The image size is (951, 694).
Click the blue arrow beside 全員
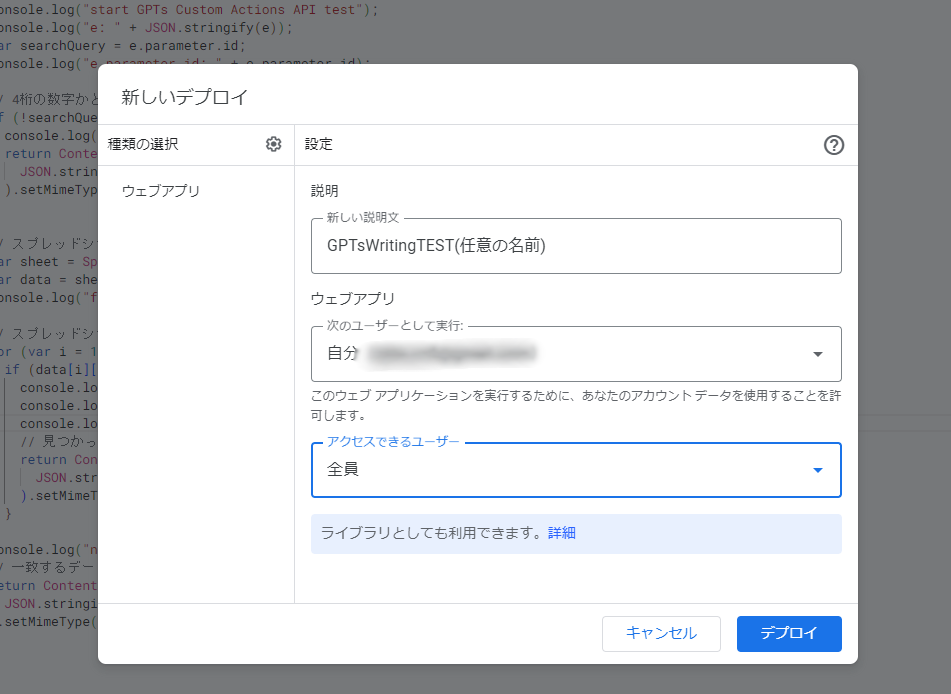[818, 470]
